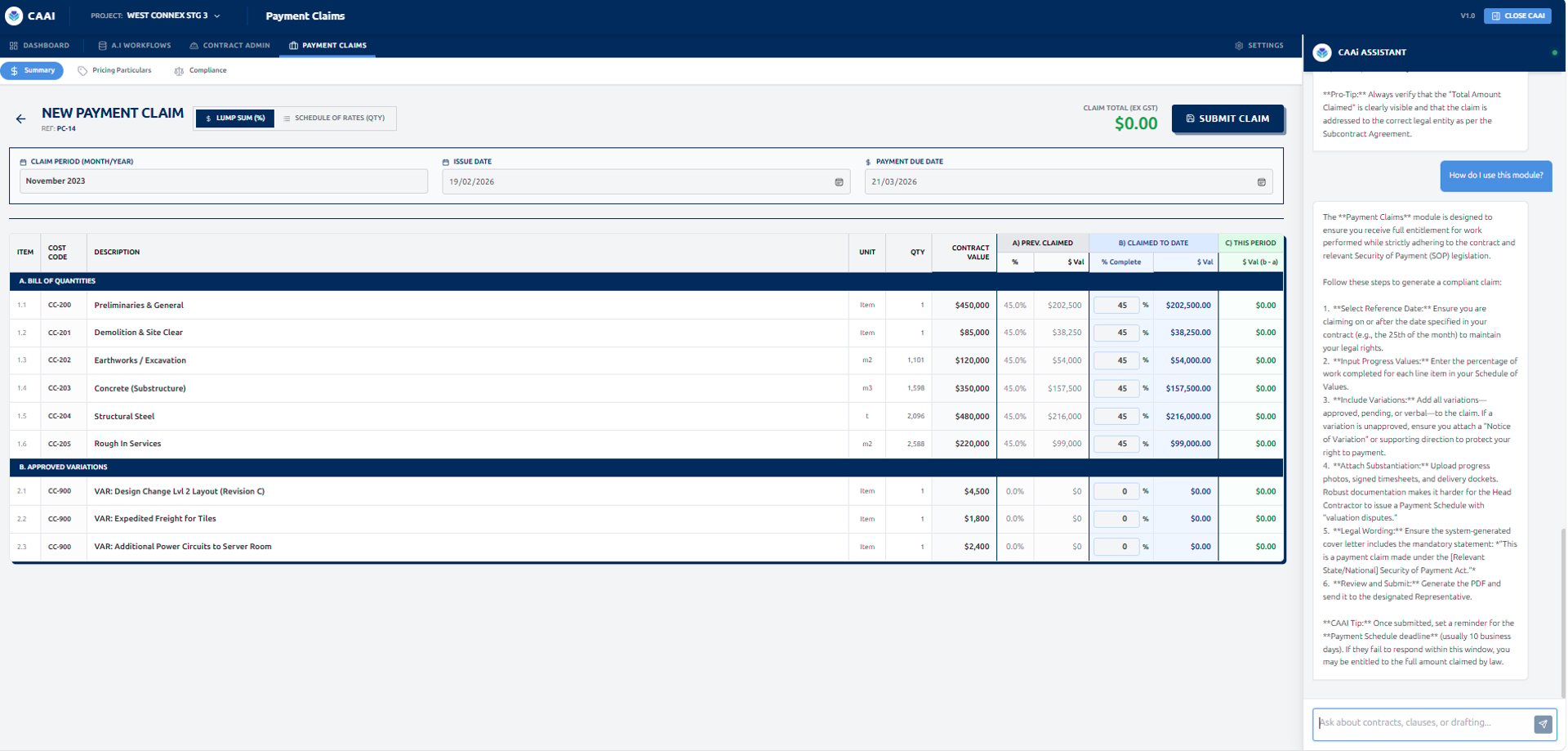
Task: Switch to Lump Sum (%) mode
Action: coord(235,118)
